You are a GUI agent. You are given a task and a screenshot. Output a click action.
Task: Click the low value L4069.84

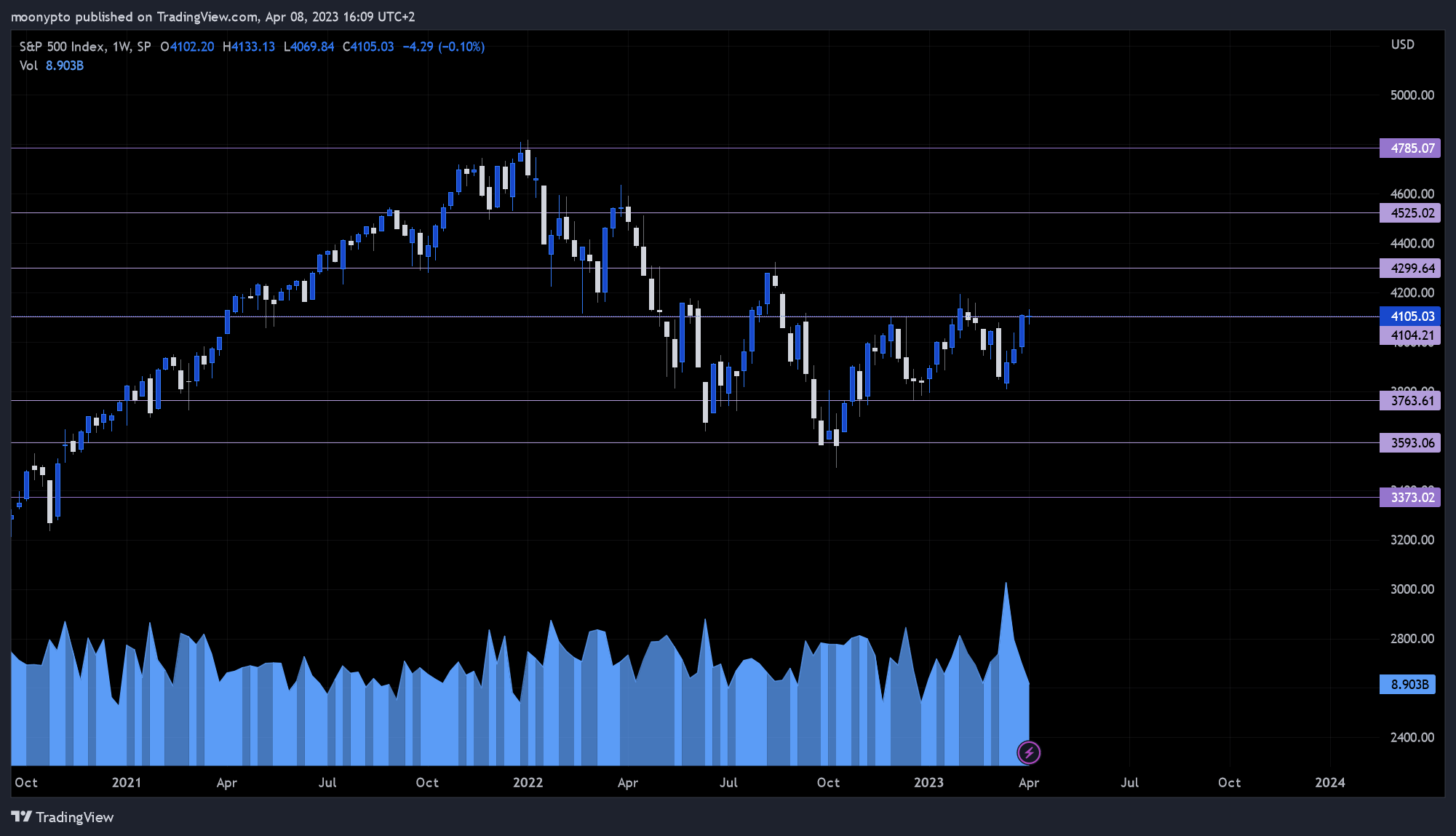[309, 47]
